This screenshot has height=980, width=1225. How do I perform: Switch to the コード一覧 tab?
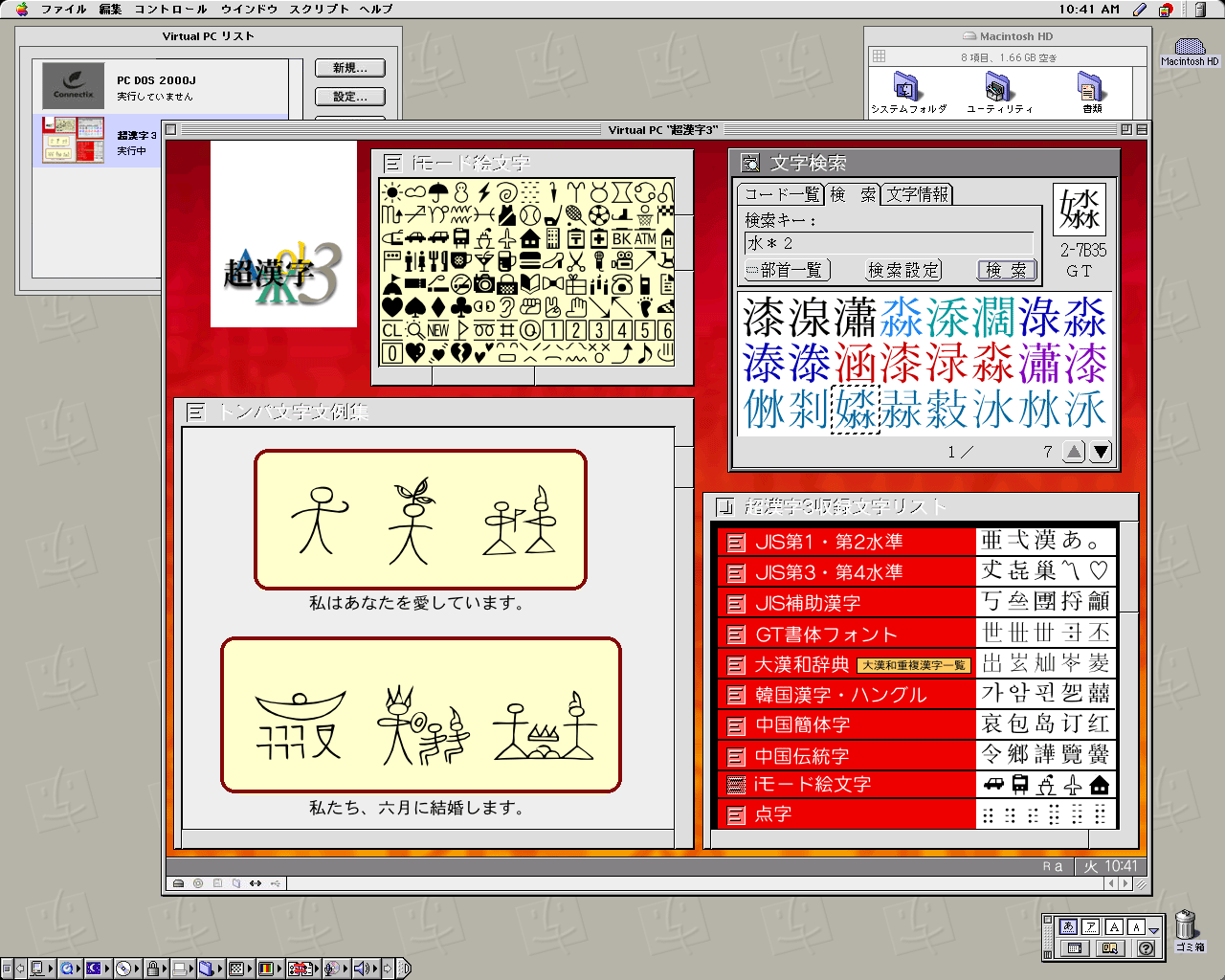[x=782, y=194]
